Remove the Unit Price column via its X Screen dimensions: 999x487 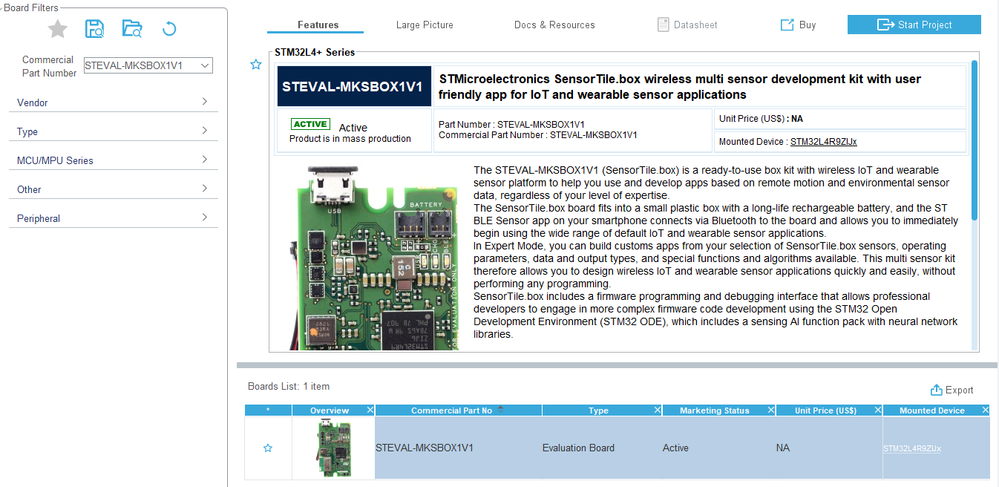click(x=878, y=411)
